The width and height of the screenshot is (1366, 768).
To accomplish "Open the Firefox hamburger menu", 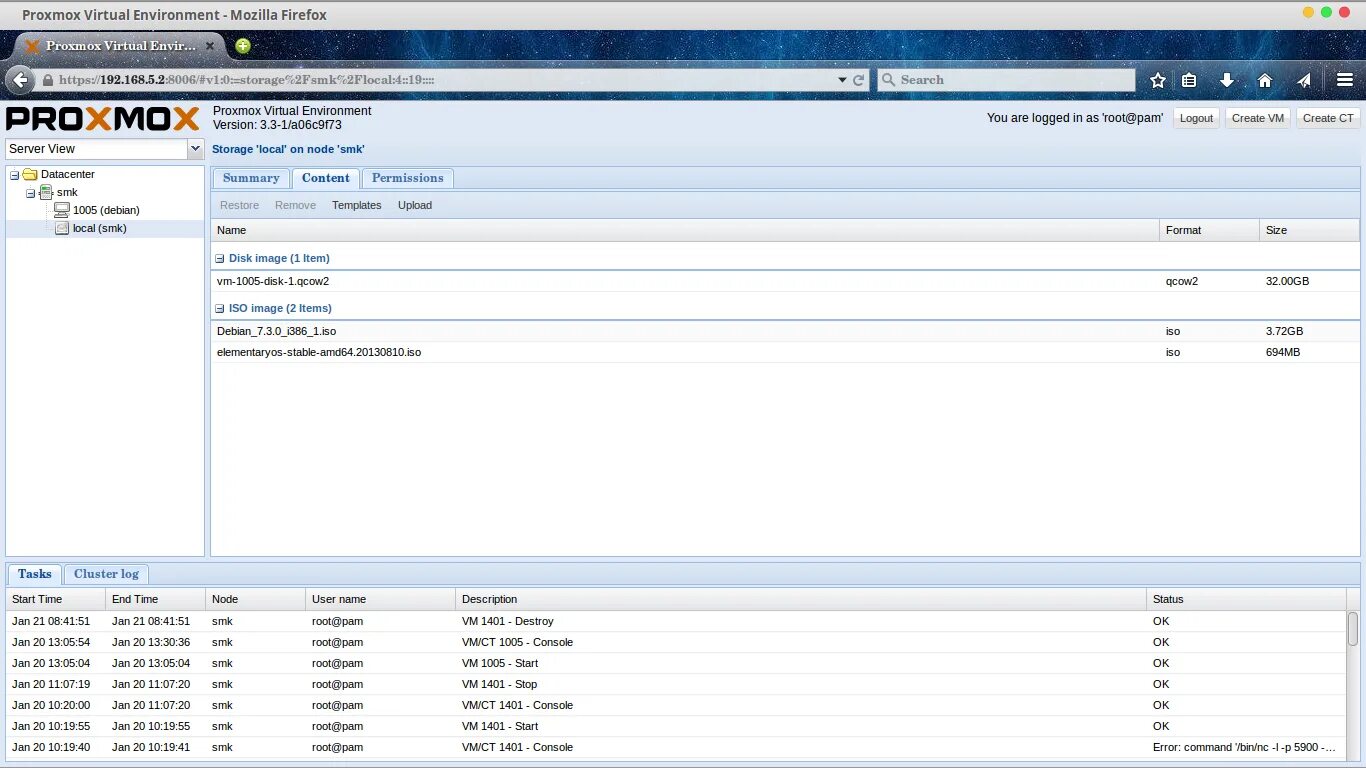I will click(x=1345, y=80).
